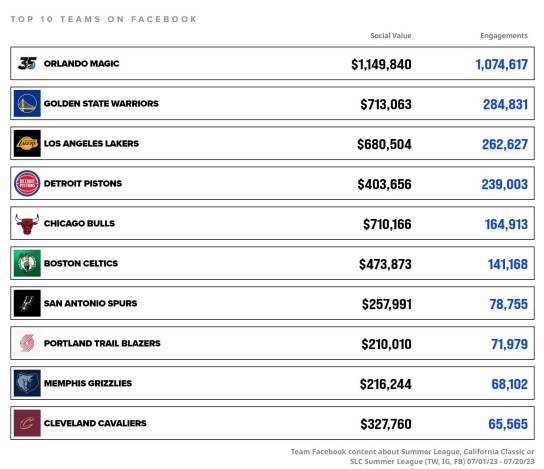The width and height of the screenshot is (544, 469).
Task: Click the Social Value column header
Action: 391,35
